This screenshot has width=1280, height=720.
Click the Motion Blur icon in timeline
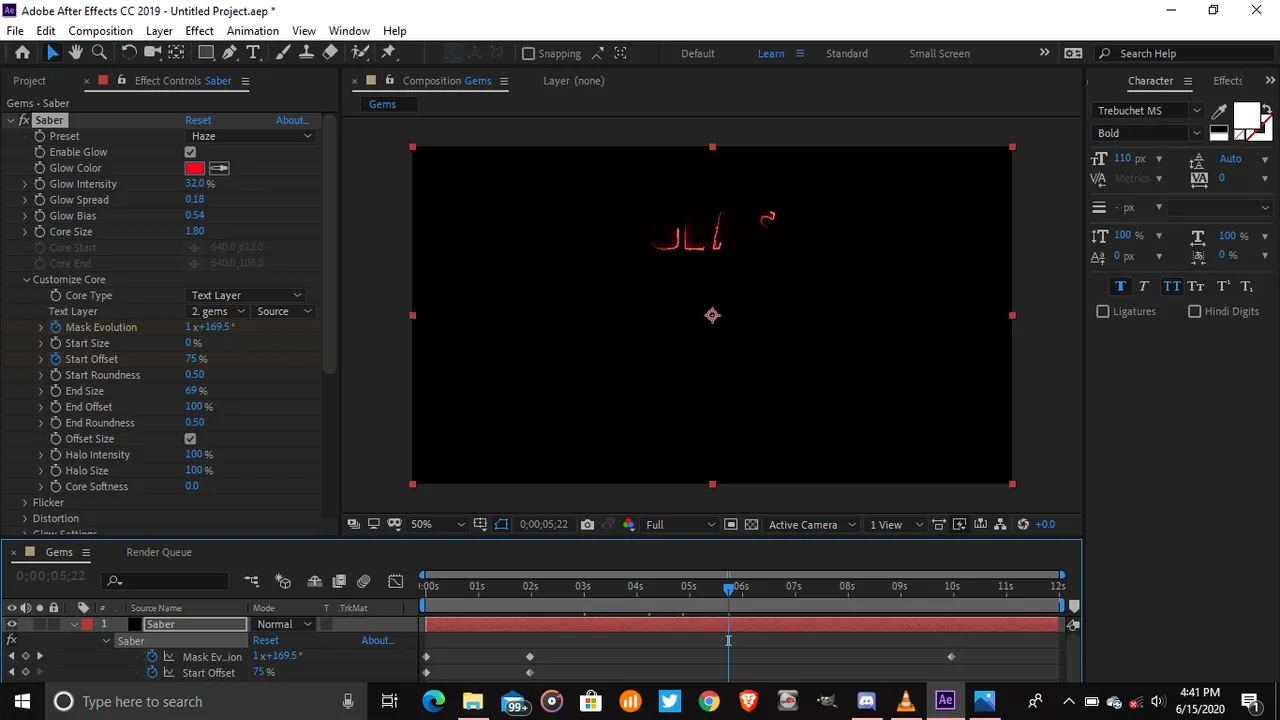[363, 581]
